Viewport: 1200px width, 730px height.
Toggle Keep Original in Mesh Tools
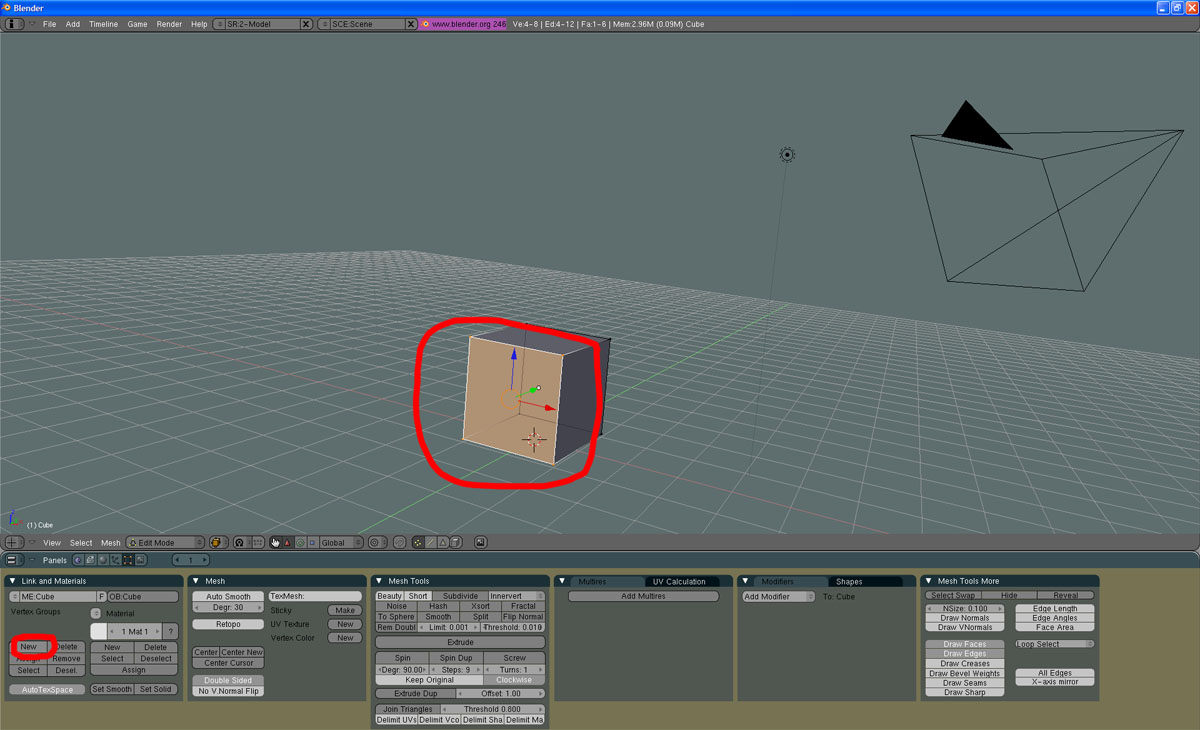click(x=429, y=680)
